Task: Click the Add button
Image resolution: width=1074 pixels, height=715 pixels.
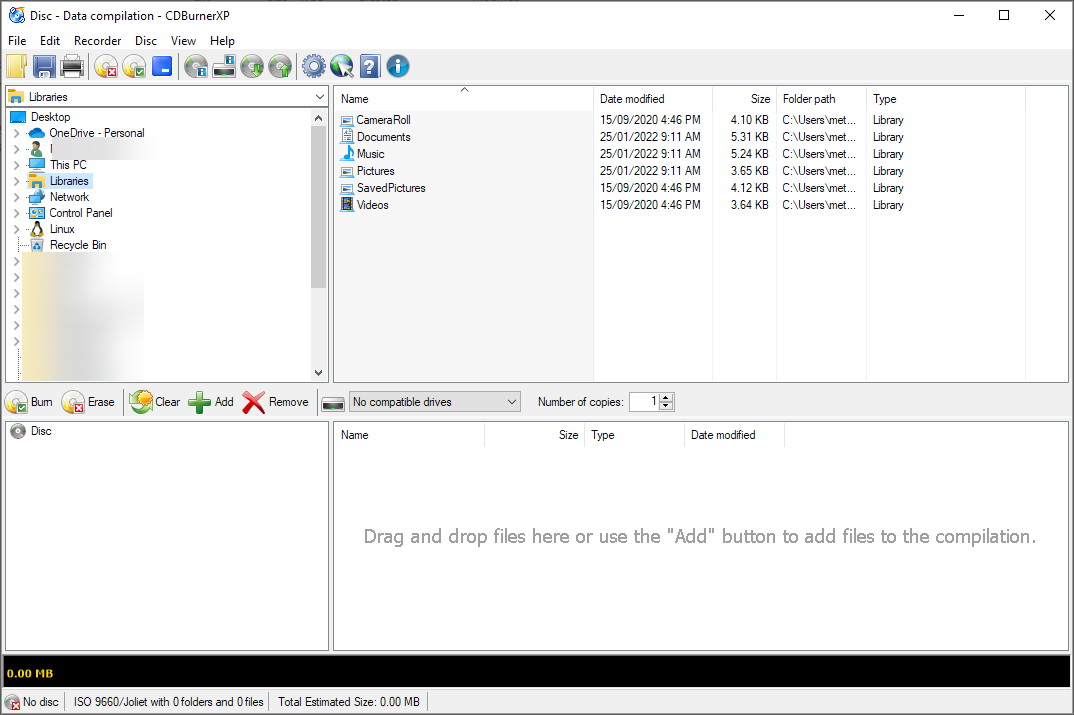Action: (x=211, y=402)
